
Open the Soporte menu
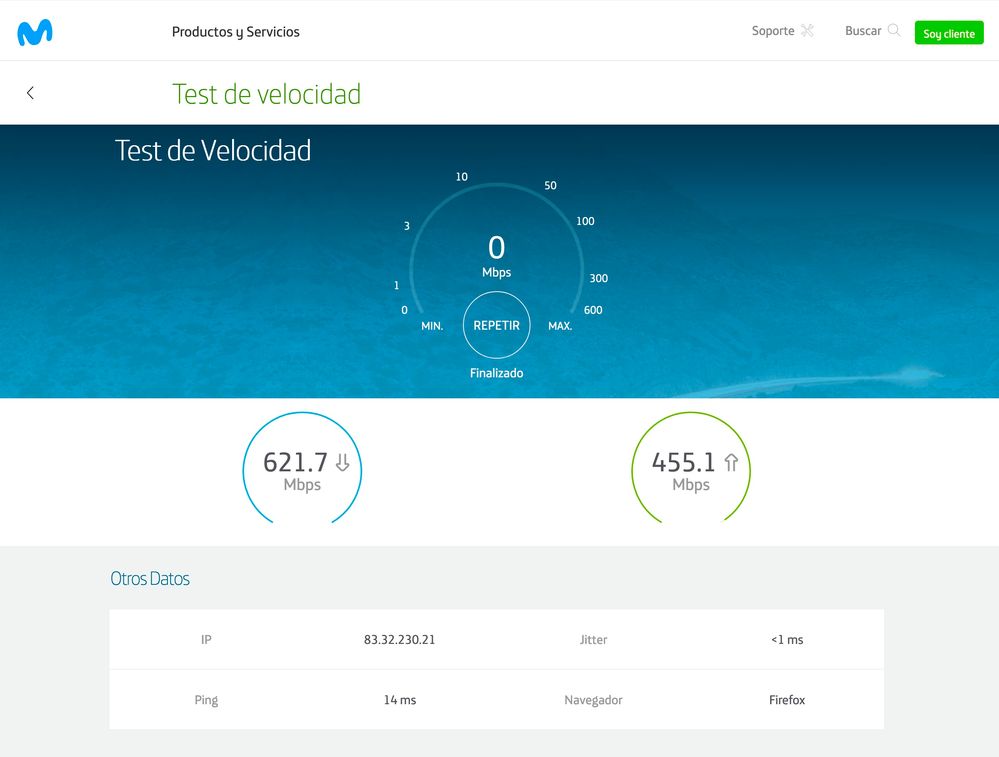point(772,30)
